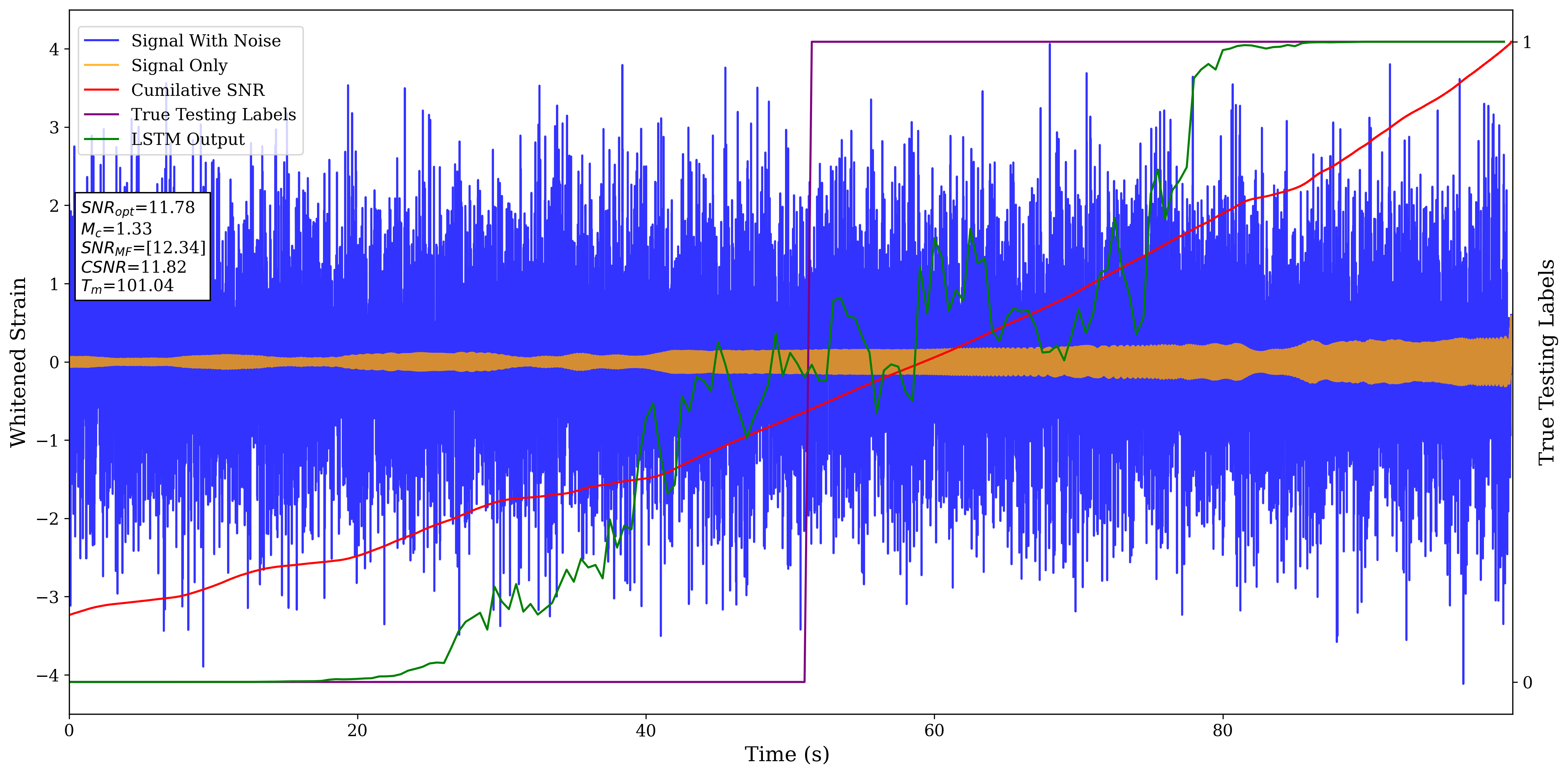Click the x-axis tick label 40

[645, 731]
